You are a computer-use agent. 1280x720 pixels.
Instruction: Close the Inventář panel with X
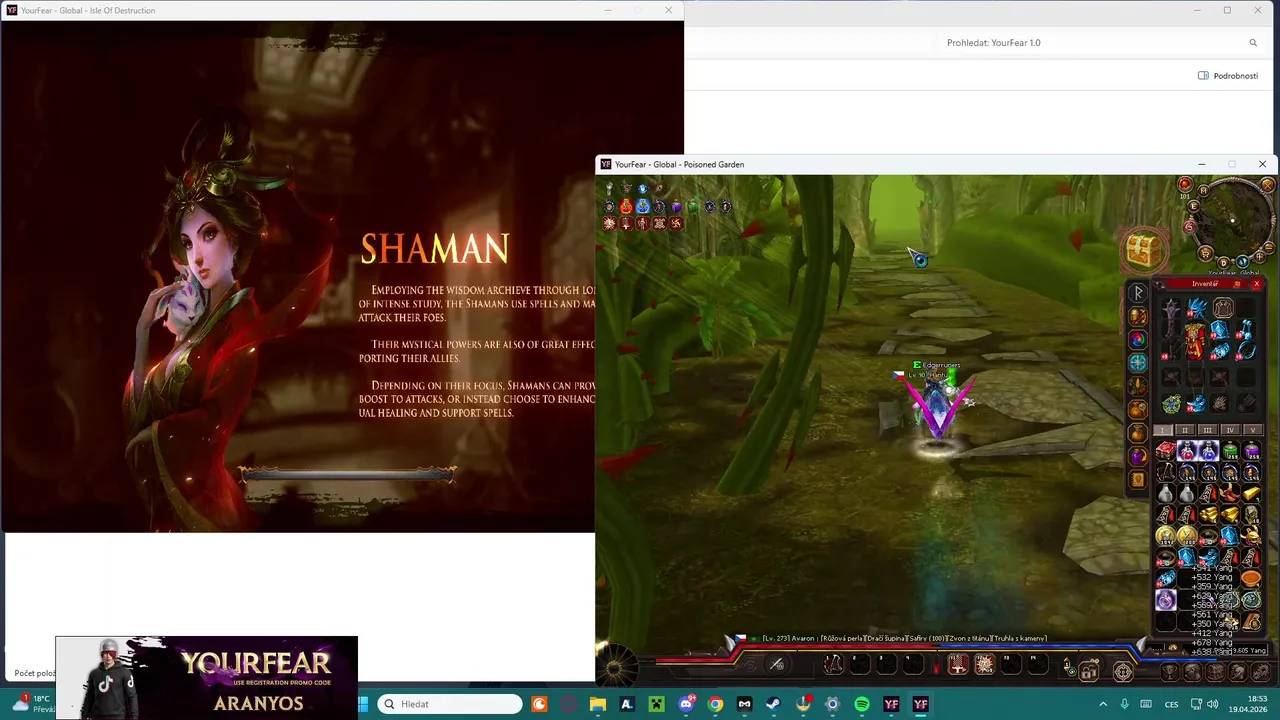tap(1256, 284)
